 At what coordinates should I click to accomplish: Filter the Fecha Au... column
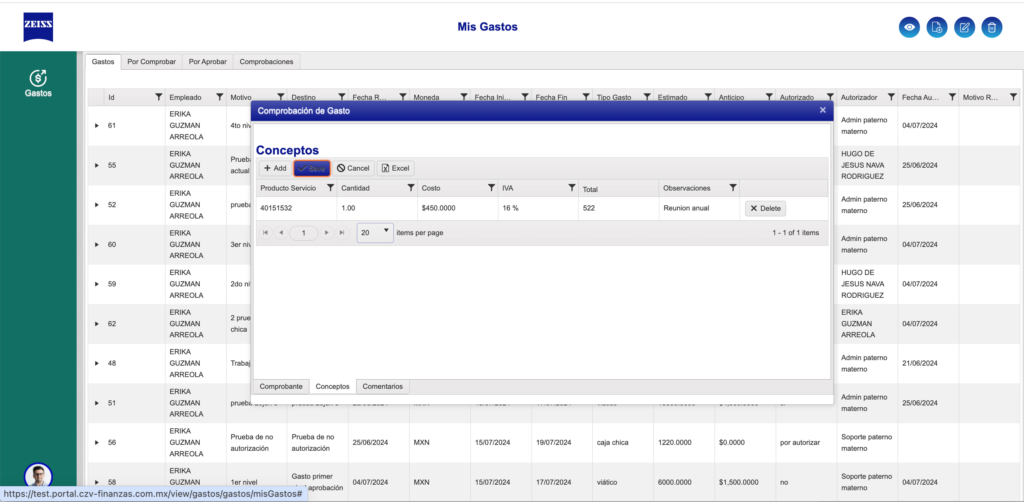[x=952, y=97]
